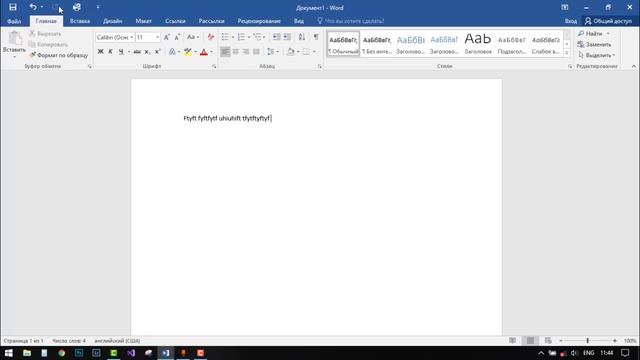Click the Копировать copy button

point(48,44)
